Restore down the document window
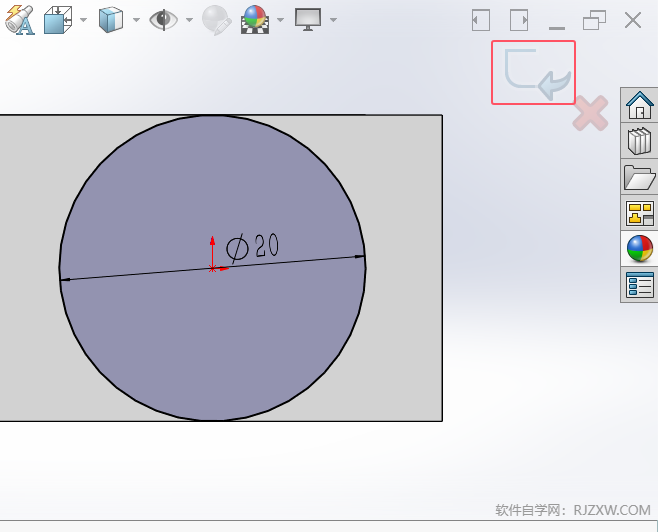 coord(595,20)
